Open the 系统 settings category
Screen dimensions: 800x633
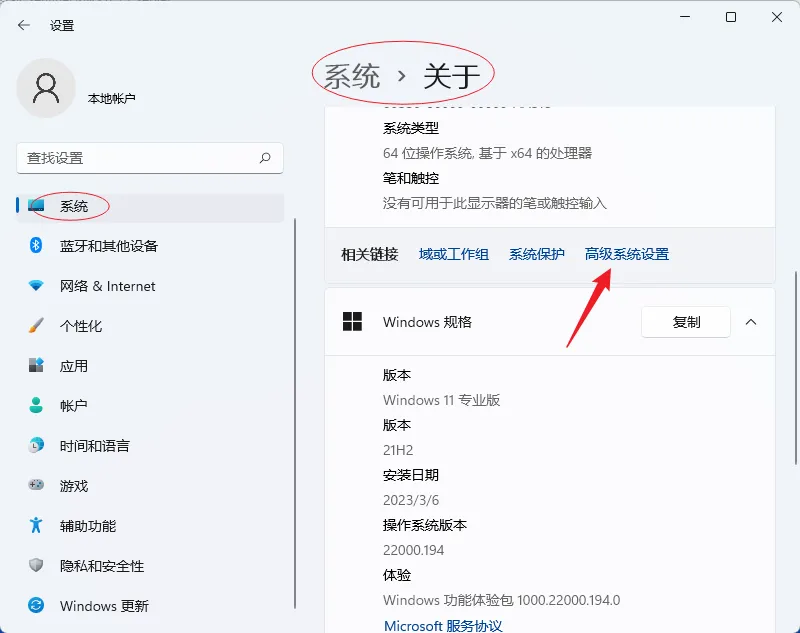click(150, 206)
